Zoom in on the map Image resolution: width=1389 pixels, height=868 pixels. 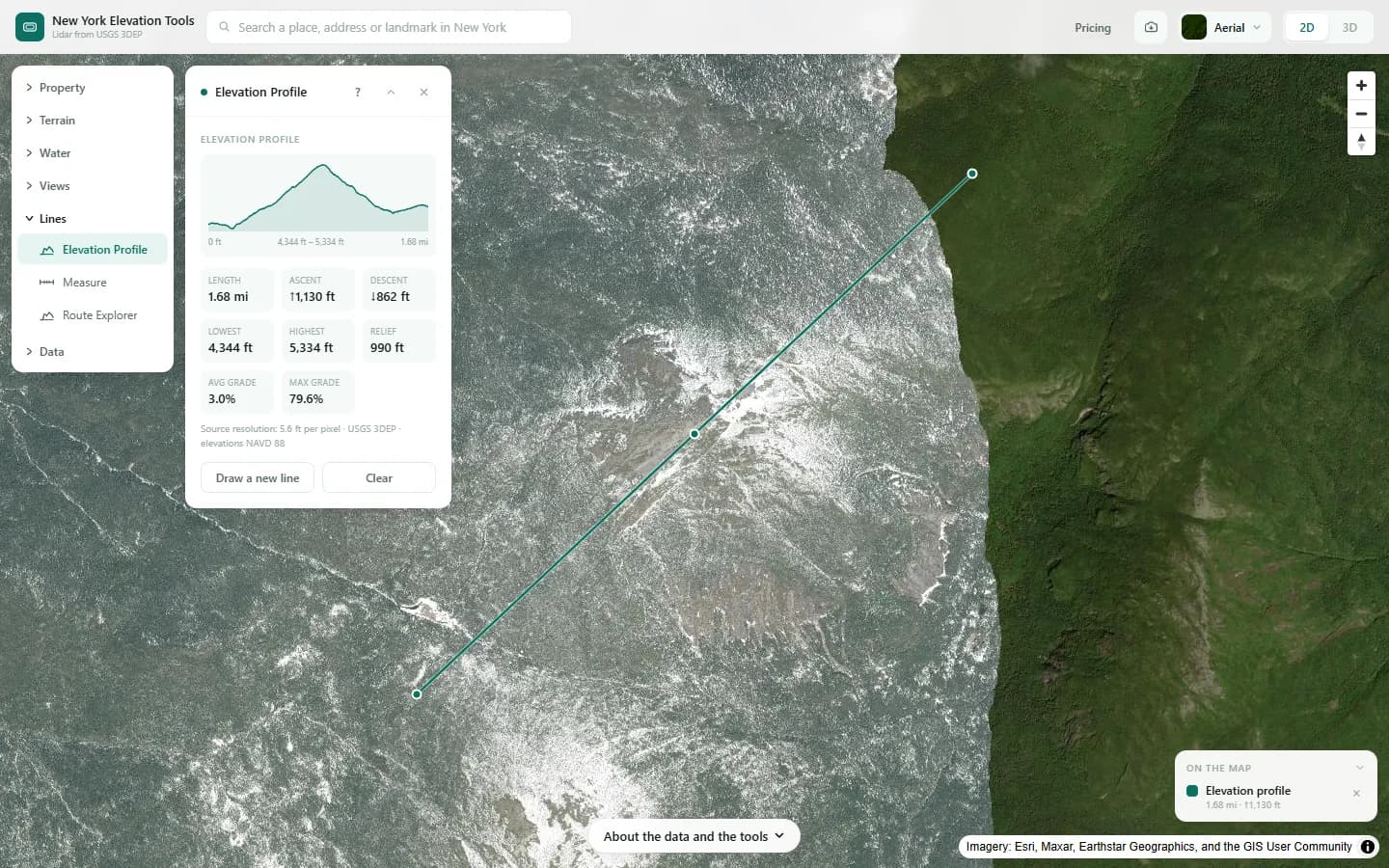tap(1361, 86)
